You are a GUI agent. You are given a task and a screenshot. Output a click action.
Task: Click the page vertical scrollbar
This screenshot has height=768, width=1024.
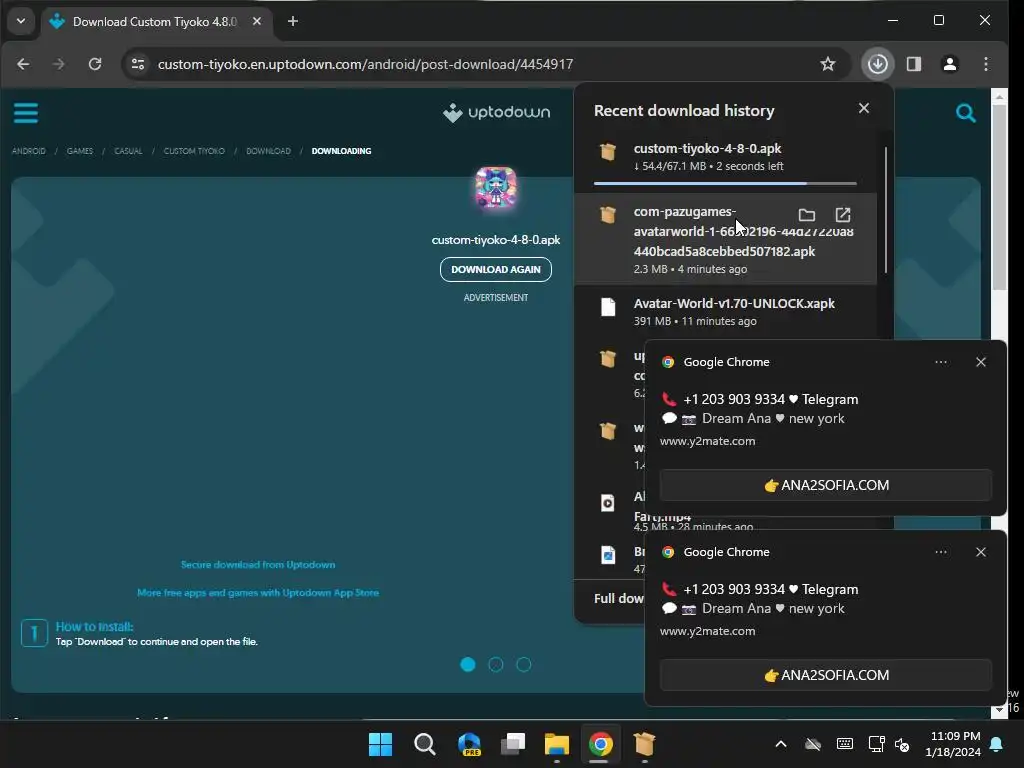pyautogui.click(x=999, y=196)
